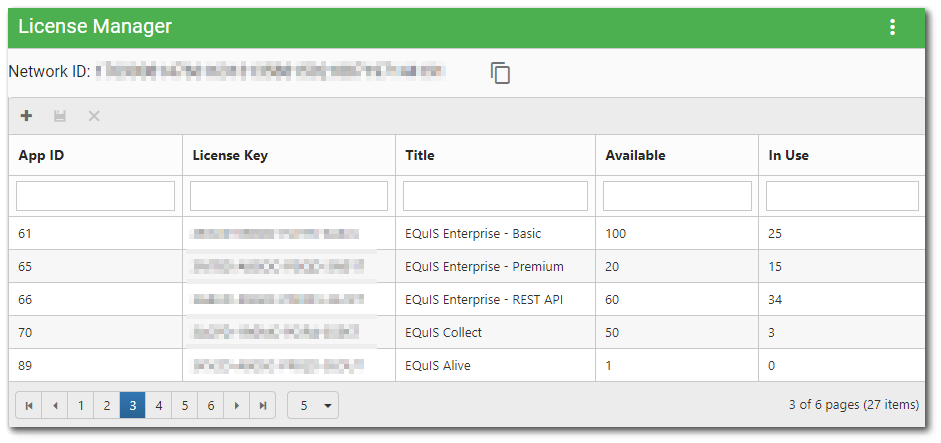Click the License Manager title text

point(95,26)
